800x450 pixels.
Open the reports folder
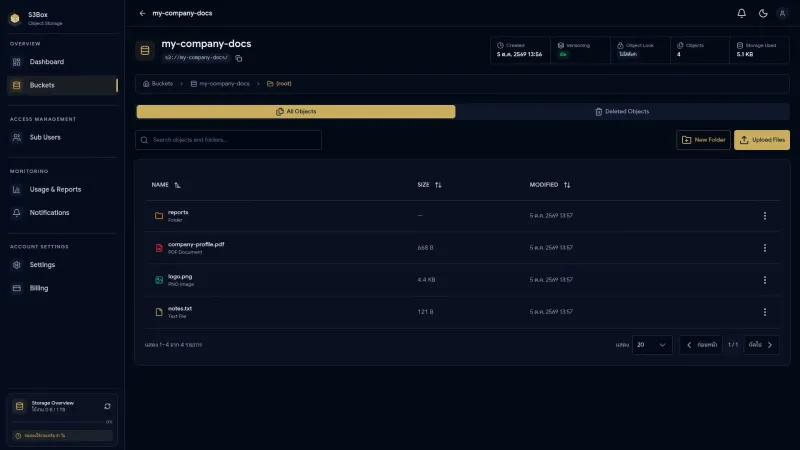click(178, 212)
